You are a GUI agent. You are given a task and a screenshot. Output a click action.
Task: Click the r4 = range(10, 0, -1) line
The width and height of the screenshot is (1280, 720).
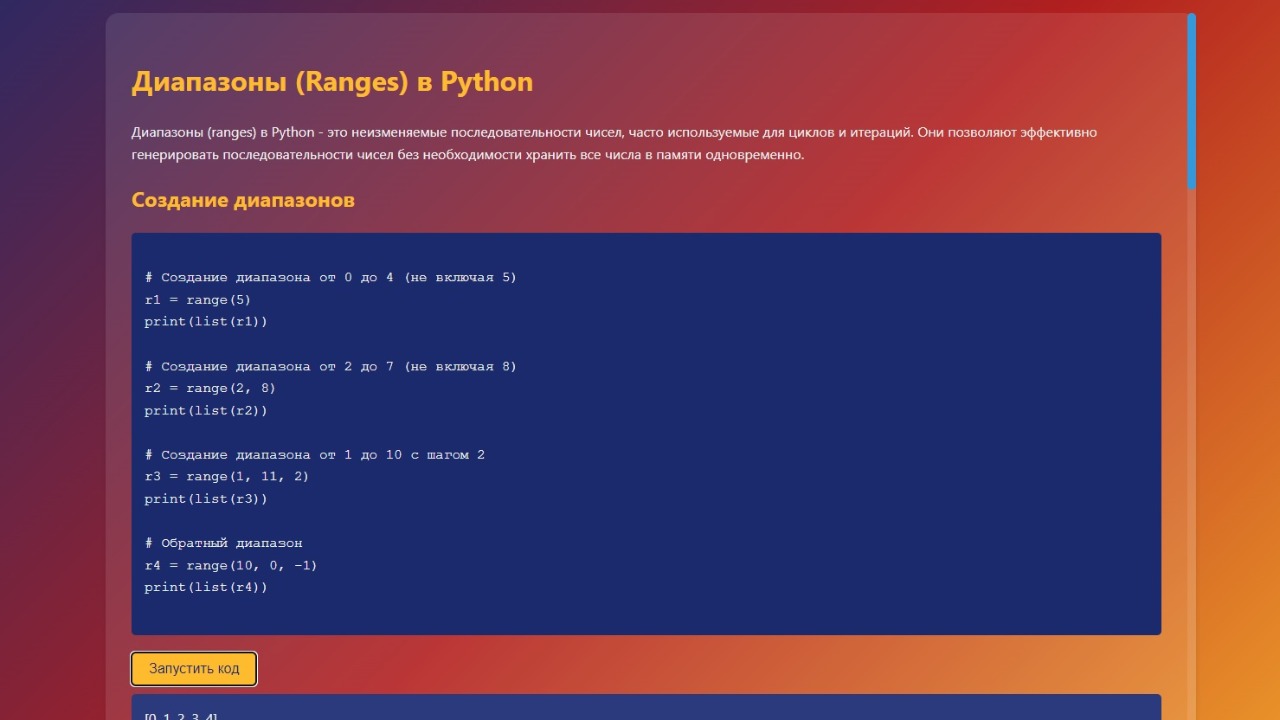[231, 565]
